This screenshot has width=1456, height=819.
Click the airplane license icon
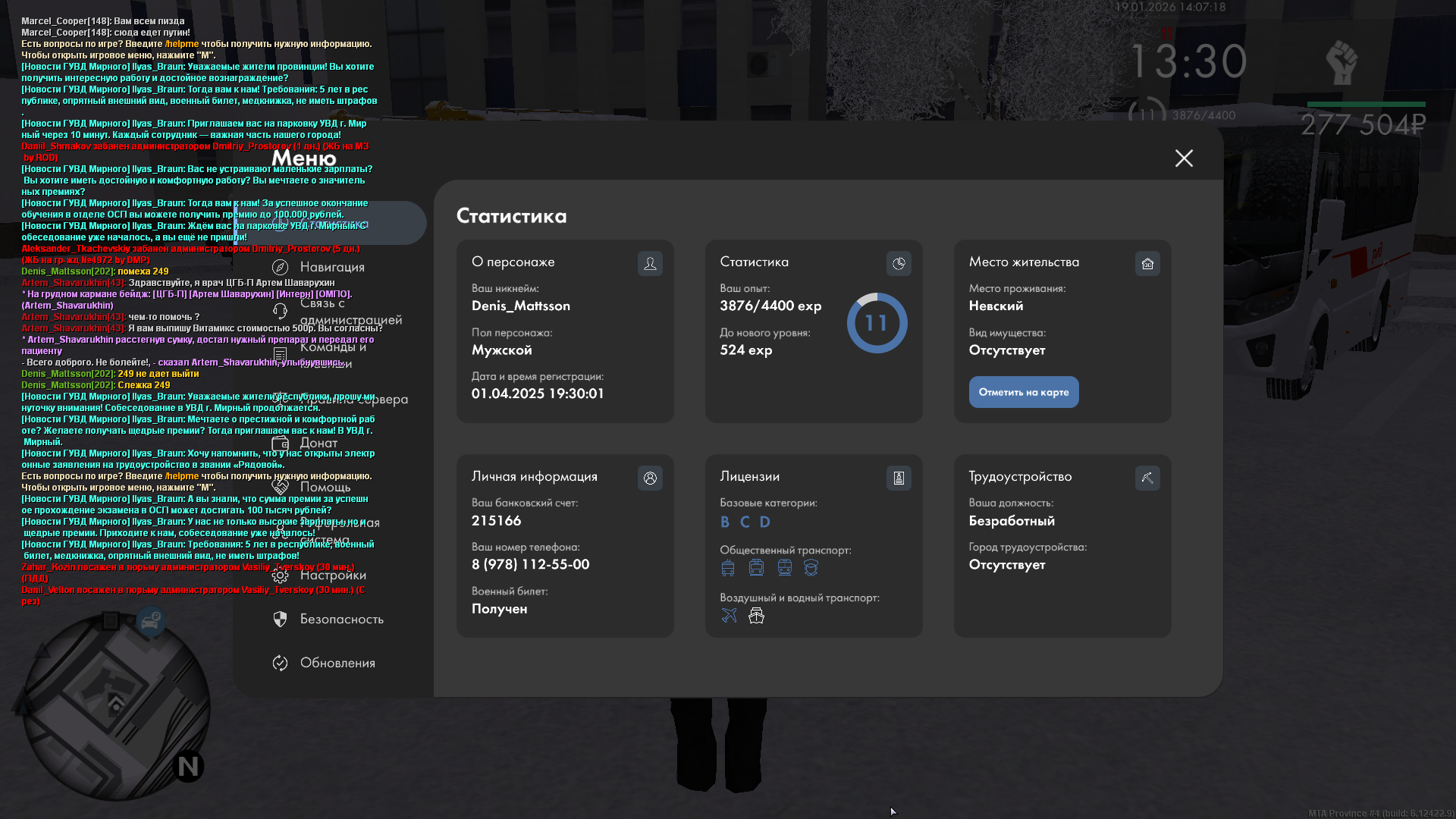click(x=729, y=615)
